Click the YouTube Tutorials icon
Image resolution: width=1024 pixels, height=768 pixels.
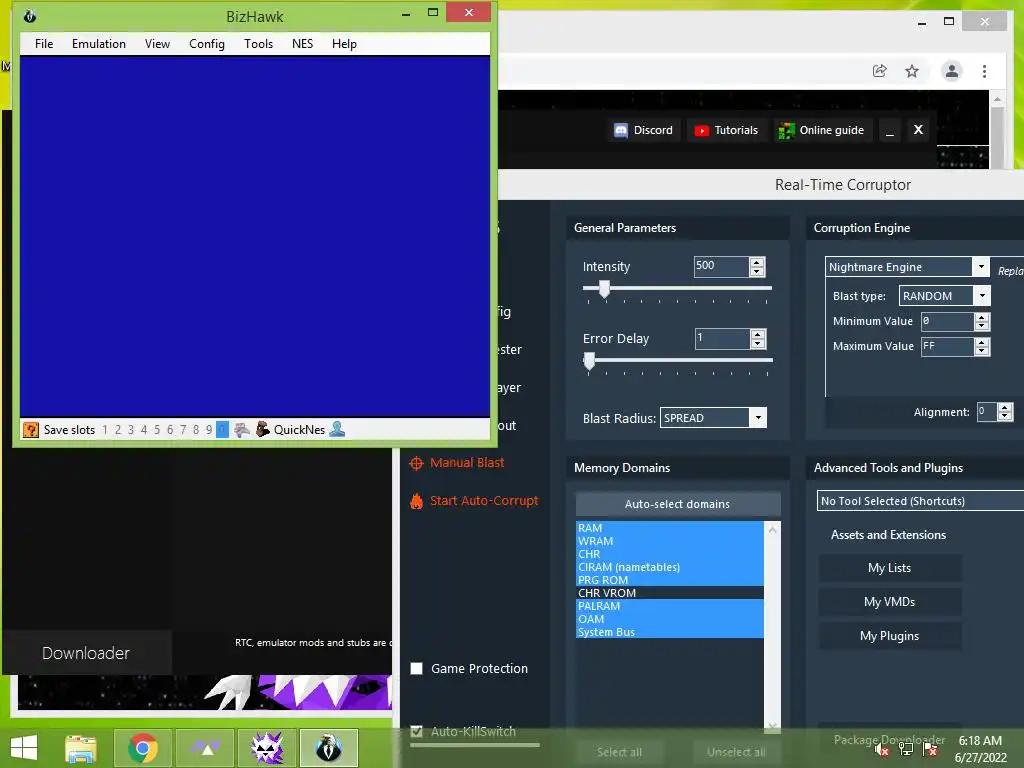pyautogui.click(x=701, y=131)
